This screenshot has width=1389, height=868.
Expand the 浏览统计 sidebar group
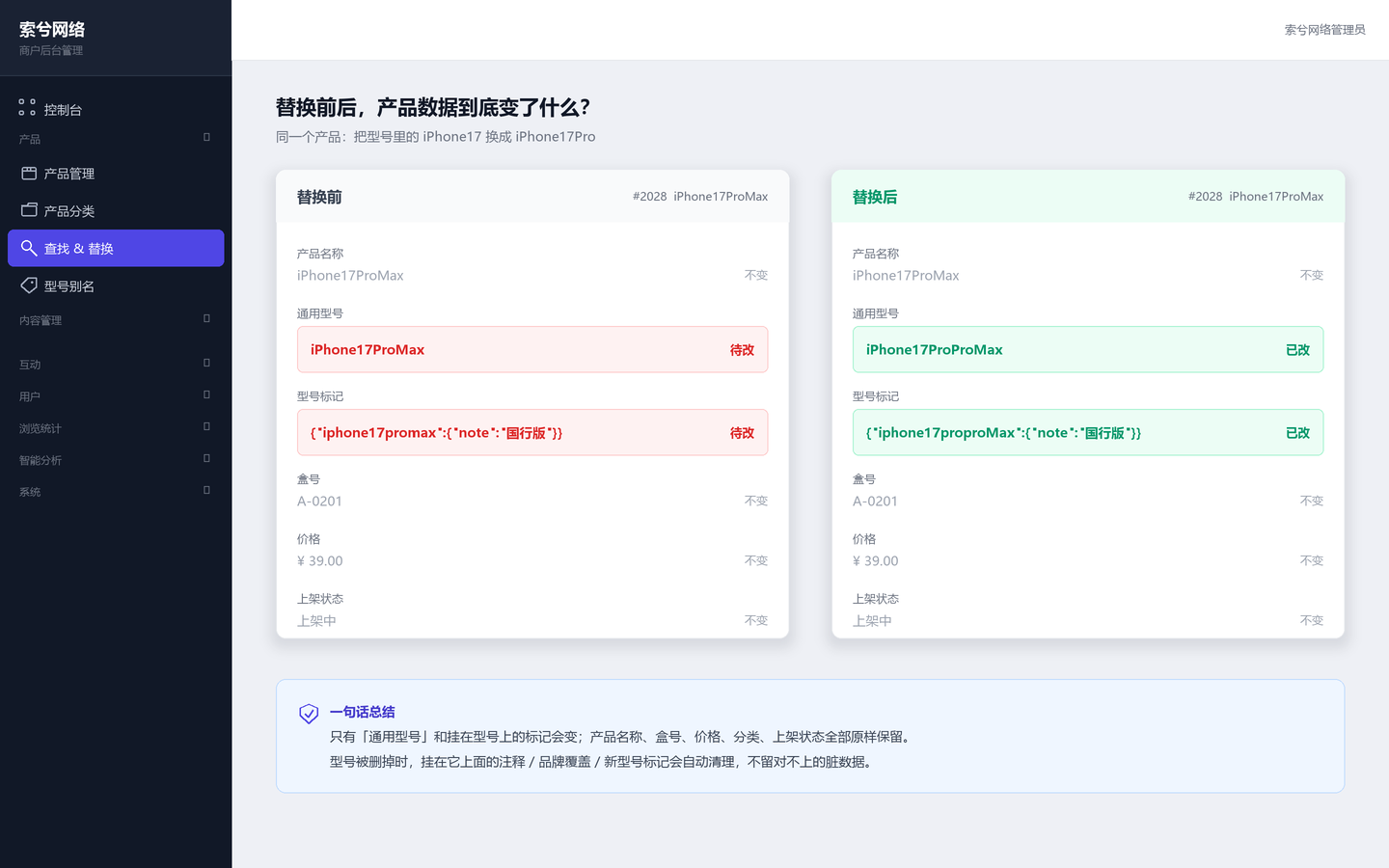206,427
